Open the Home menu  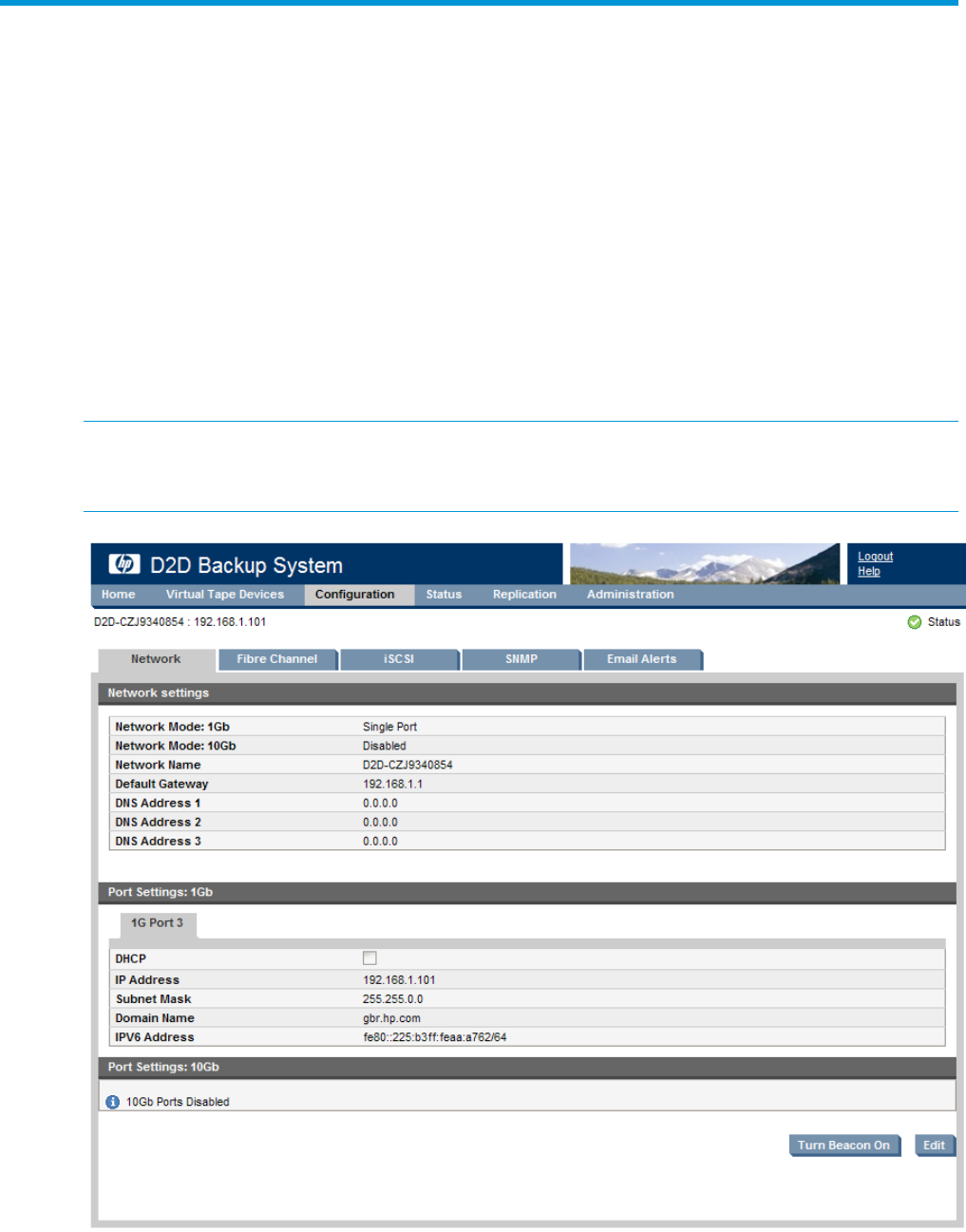(119, 595)
